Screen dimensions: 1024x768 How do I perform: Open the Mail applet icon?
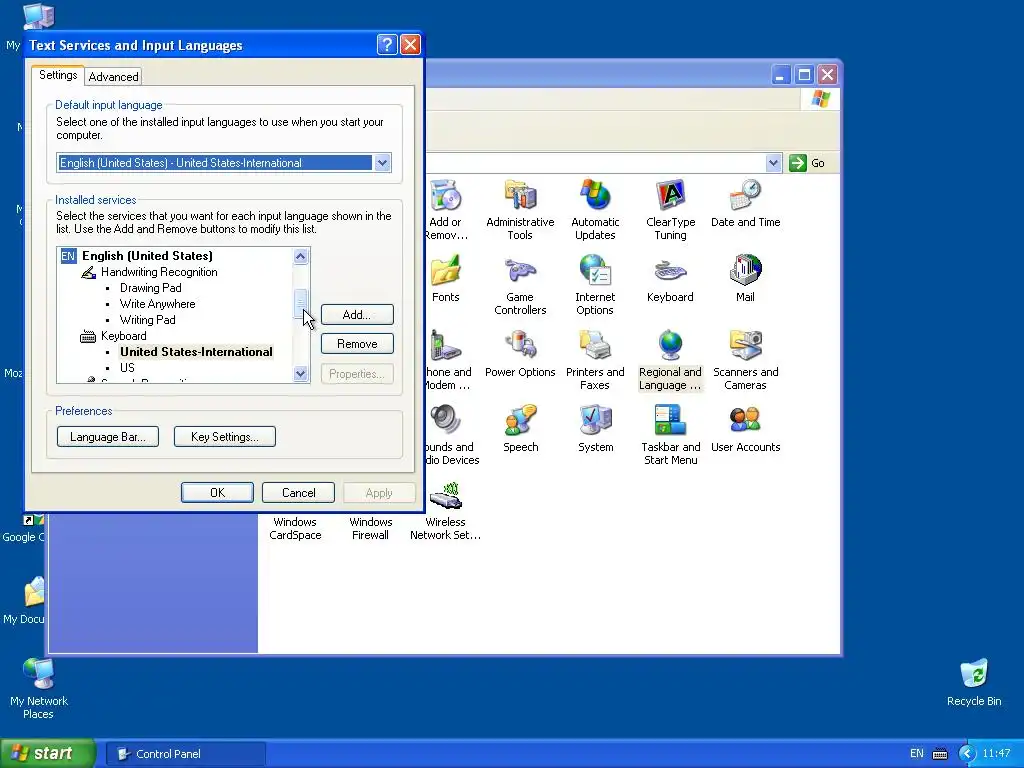[x=745, y=279]
